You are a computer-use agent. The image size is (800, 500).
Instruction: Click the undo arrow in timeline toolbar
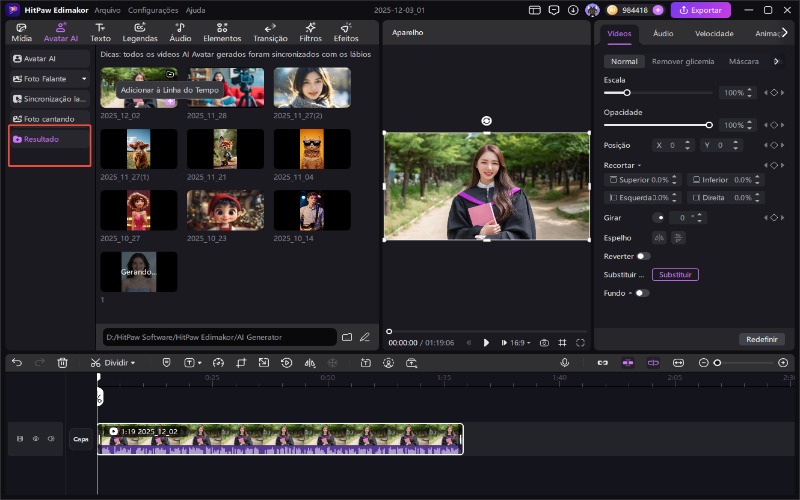[x=17, y=363]
